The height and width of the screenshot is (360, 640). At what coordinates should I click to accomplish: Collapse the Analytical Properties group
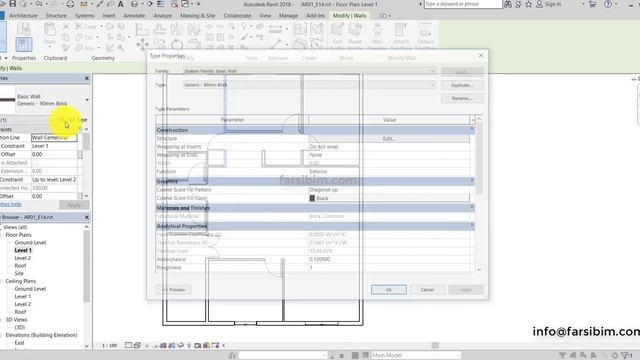(x=472, y=225)
